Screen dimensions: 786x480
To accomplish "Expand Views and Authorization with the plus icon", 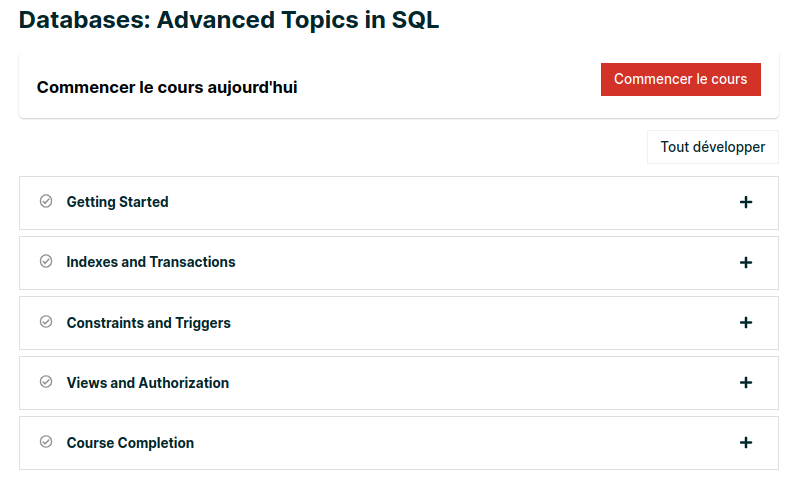I will point(745,383).
